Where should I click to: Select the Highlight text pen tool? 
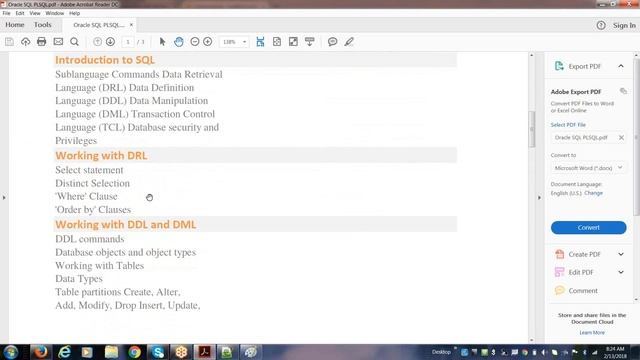(349, 42)
